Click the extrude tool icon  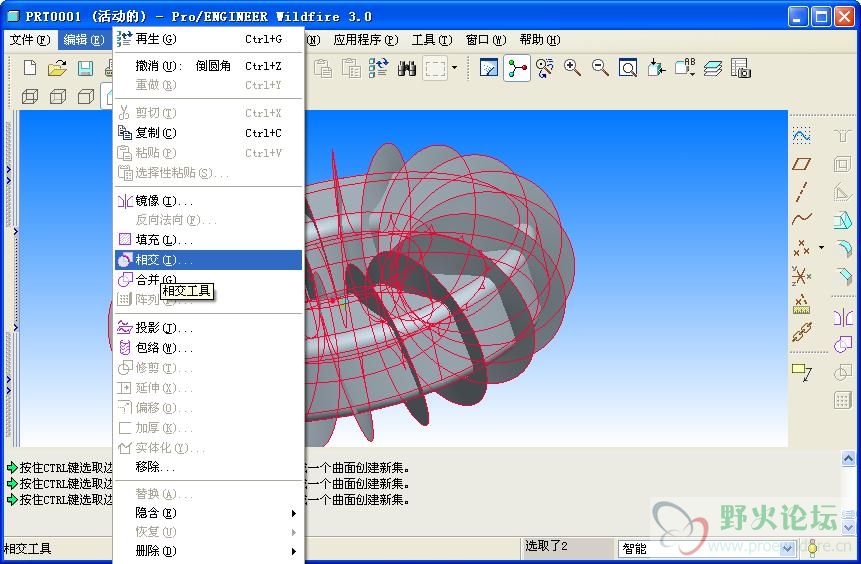click(842, 220)
